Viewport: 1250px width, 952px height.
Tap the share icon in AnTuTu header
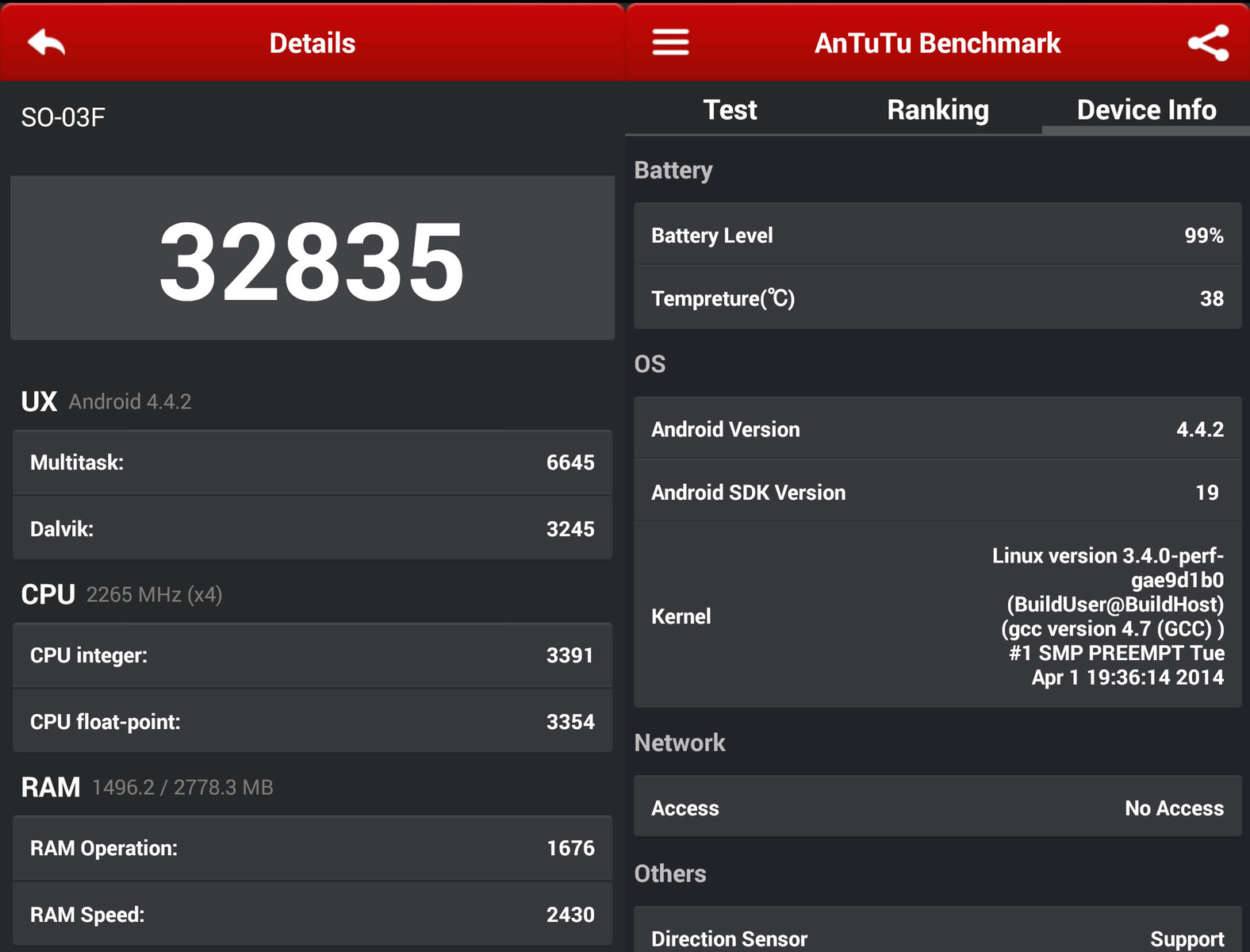(x=1208, y=43)
